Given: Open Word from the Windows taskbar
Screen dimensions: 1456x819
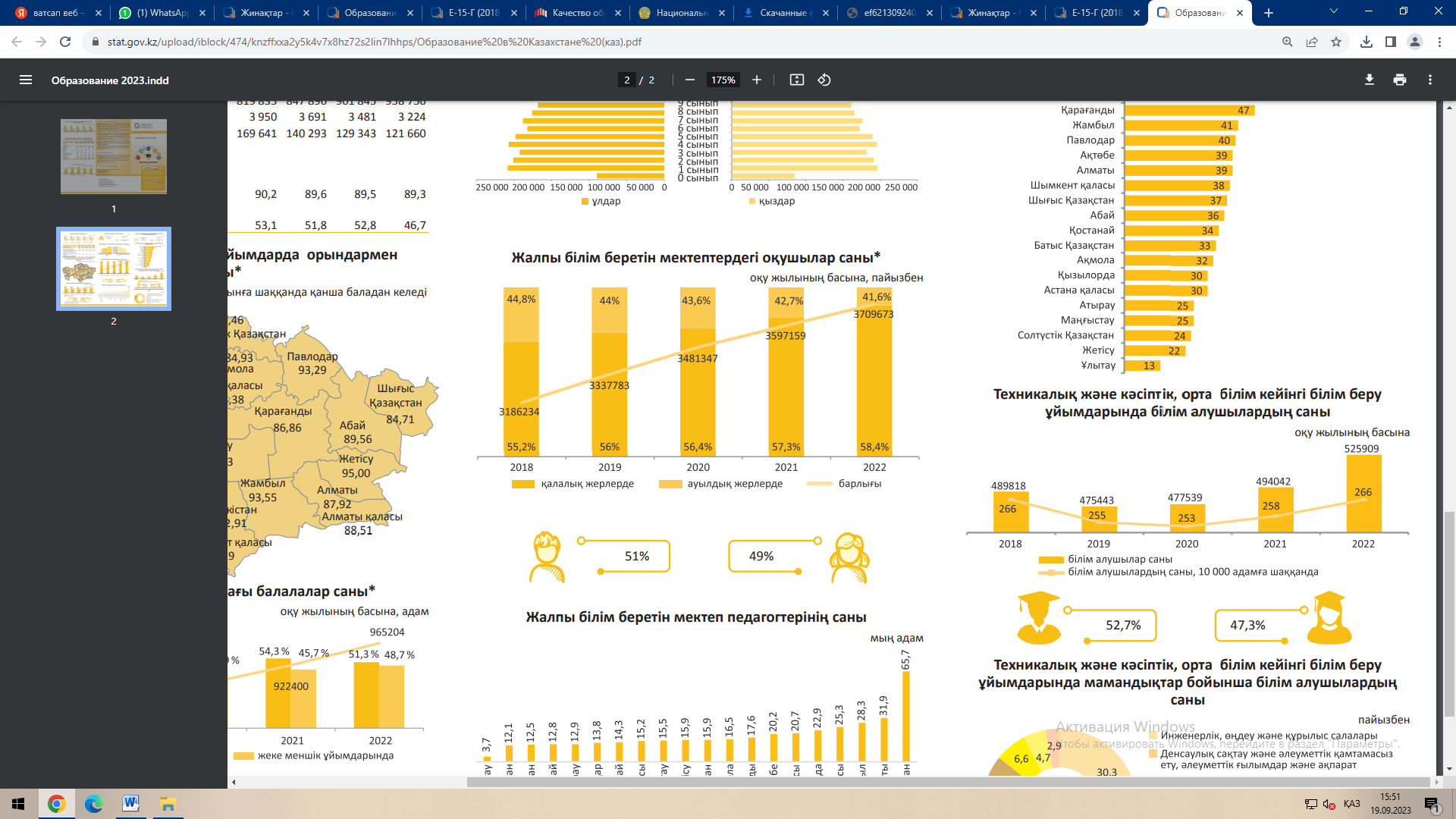Looking at the screenshot, I should tap(130, 804).
